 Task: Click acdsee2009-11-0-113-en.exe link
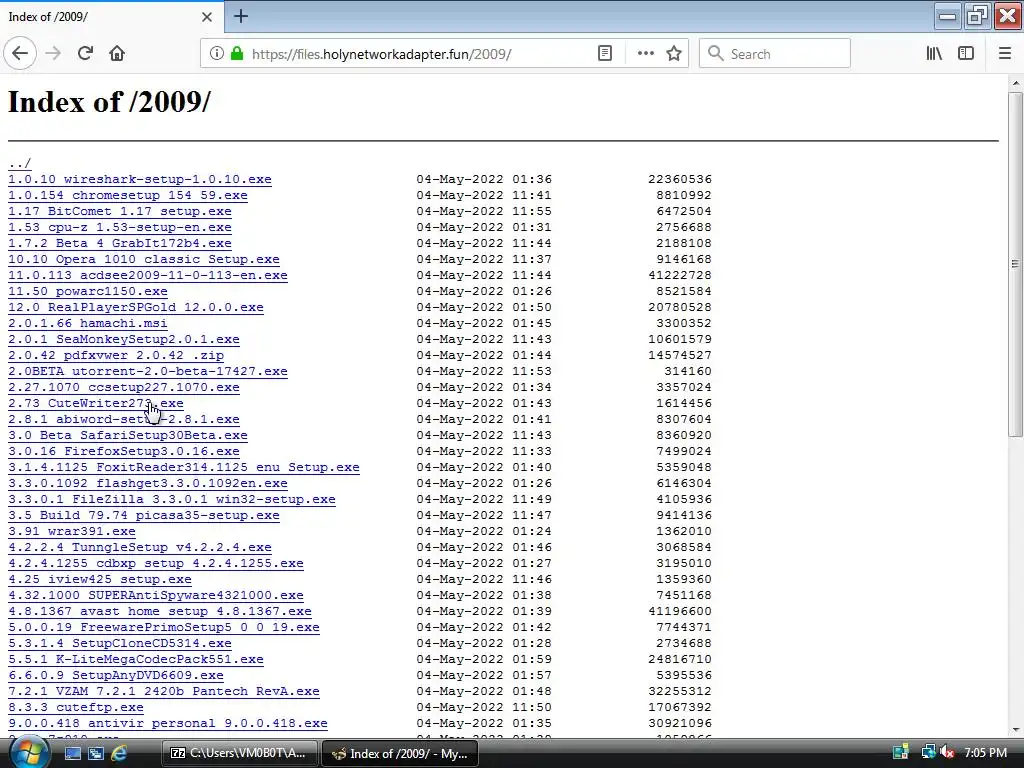pos(148,275)
